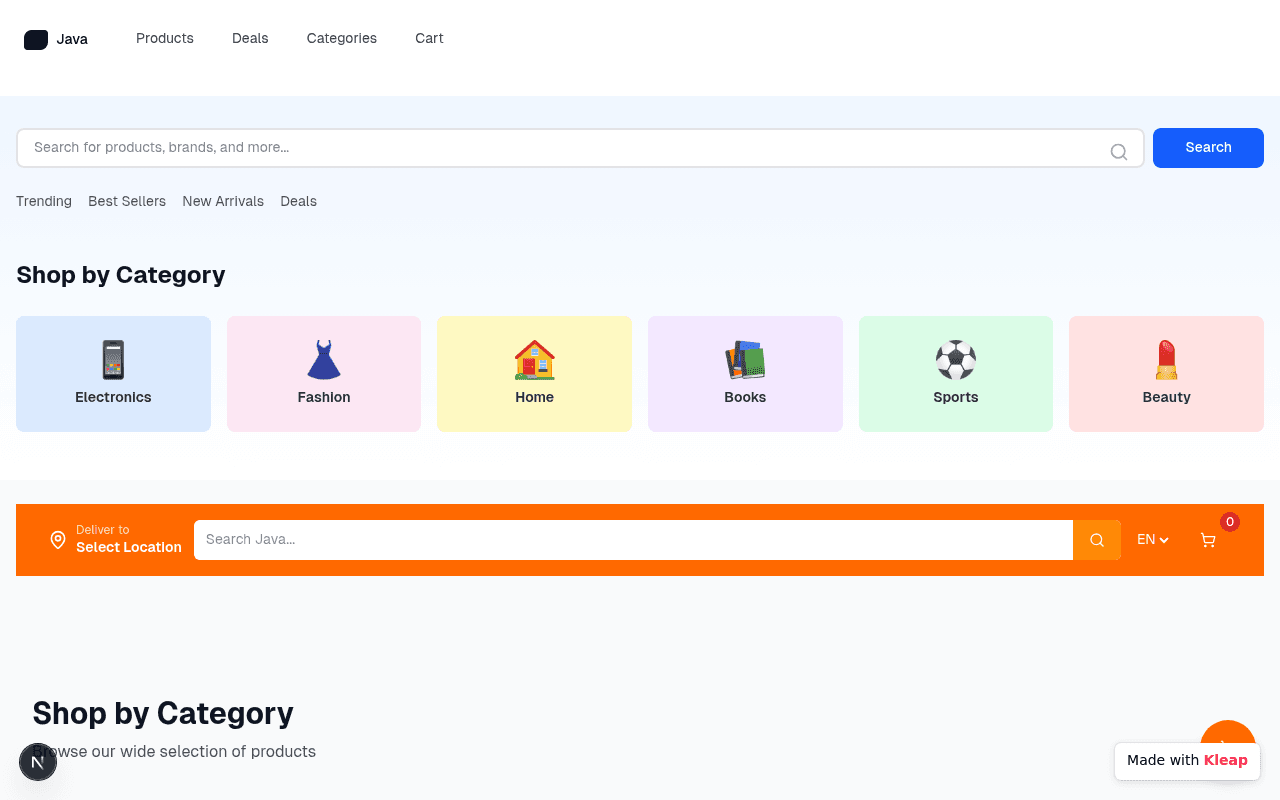Click the orange search icon button
The width and height of the screenshot is (1280, 800).
[1097, 540]
